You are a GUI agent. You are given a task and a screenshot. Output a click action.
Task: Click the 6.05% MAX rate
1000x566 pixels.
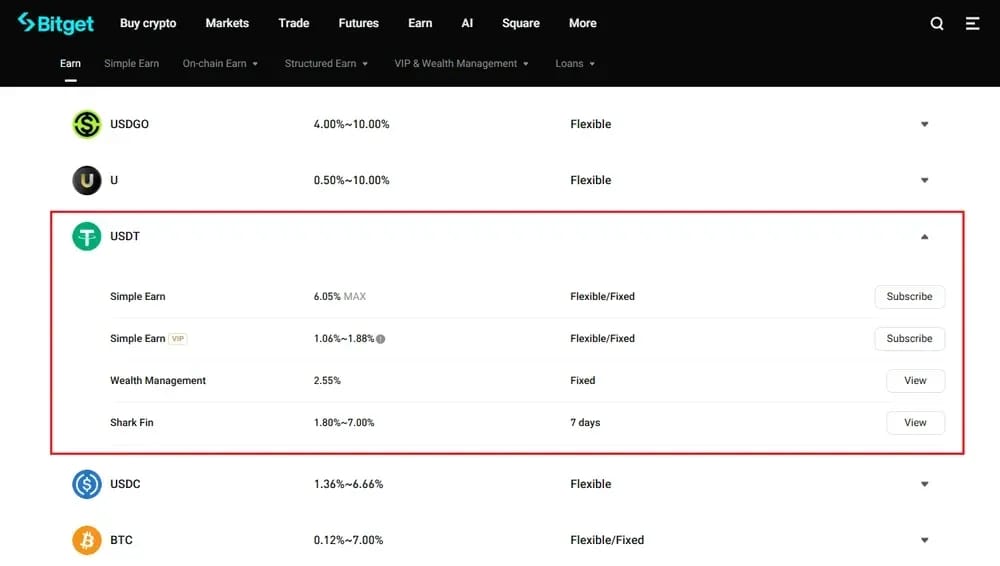point(340,296)
